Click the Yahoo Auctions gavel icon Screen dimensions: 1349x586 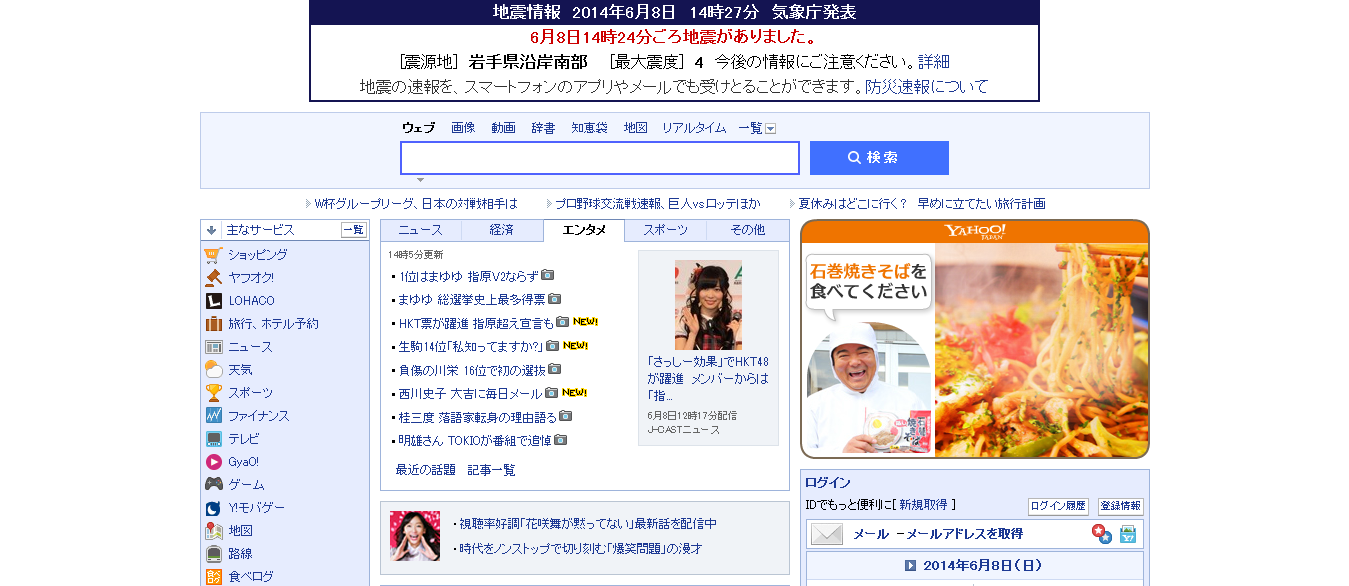pyautogui.click(x=213, y=278)
